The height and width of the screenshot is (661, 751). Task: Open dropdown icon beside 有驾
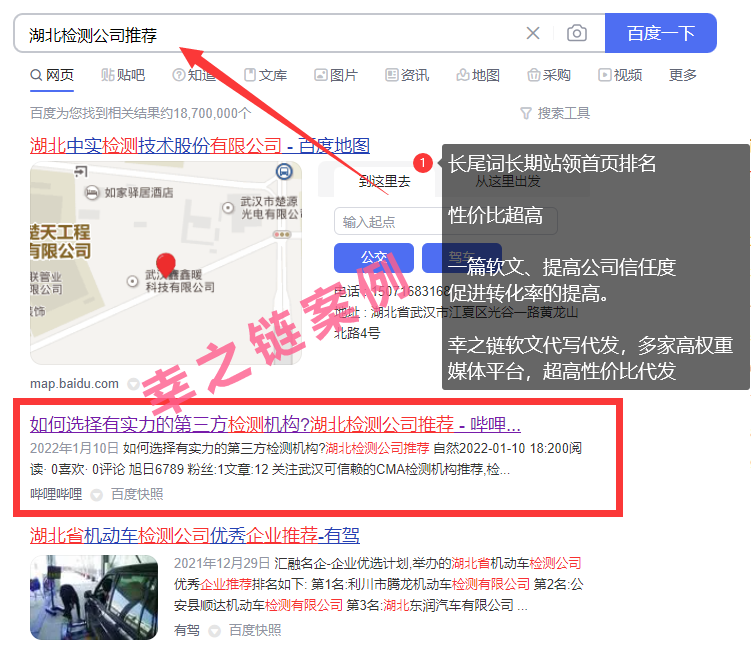(215, 631)
